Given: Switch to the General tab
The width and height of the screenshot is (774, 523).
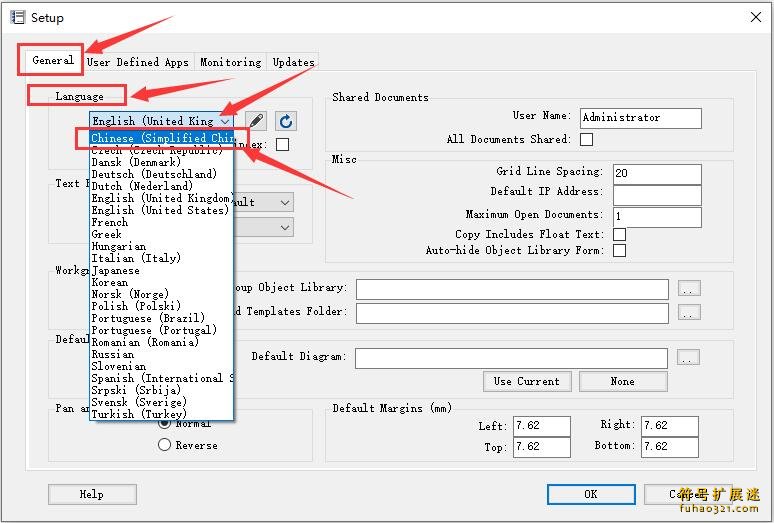Looking at the screenshot, I should (x=52, y=61).
